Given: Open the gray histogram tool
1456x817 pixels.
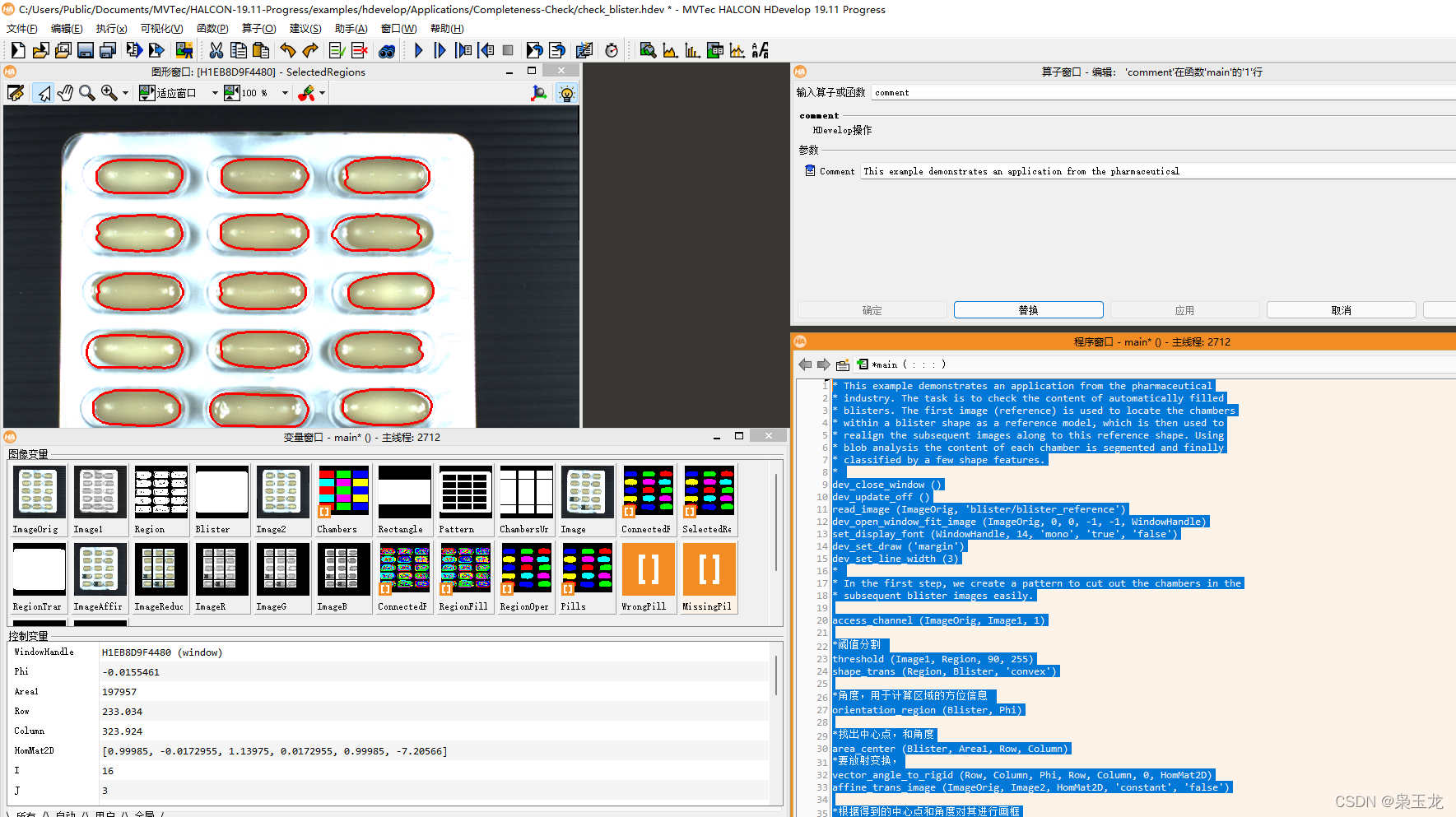Looking at the screenshot, I should click(671, 50).
